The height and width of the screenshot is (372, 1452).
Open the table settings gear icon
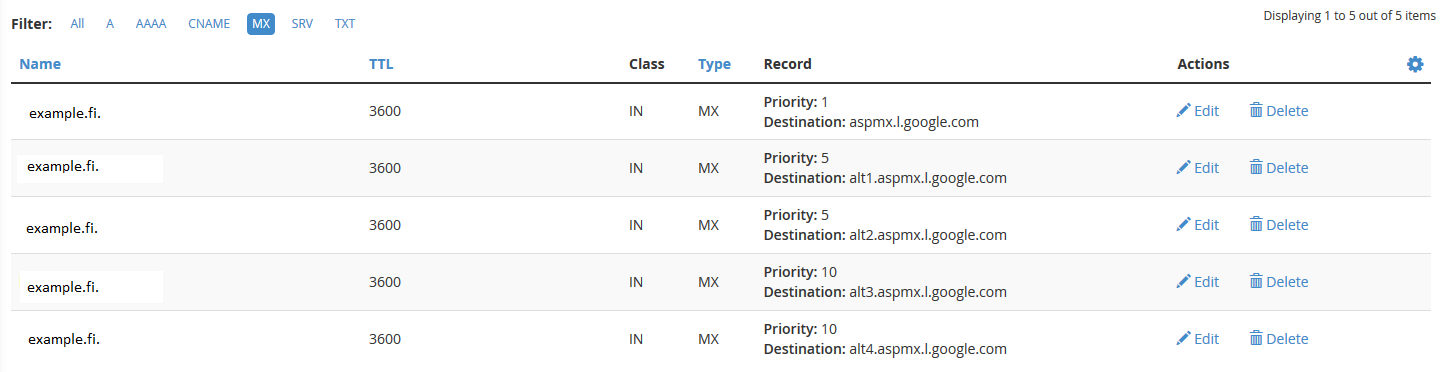pos(1415,64)
